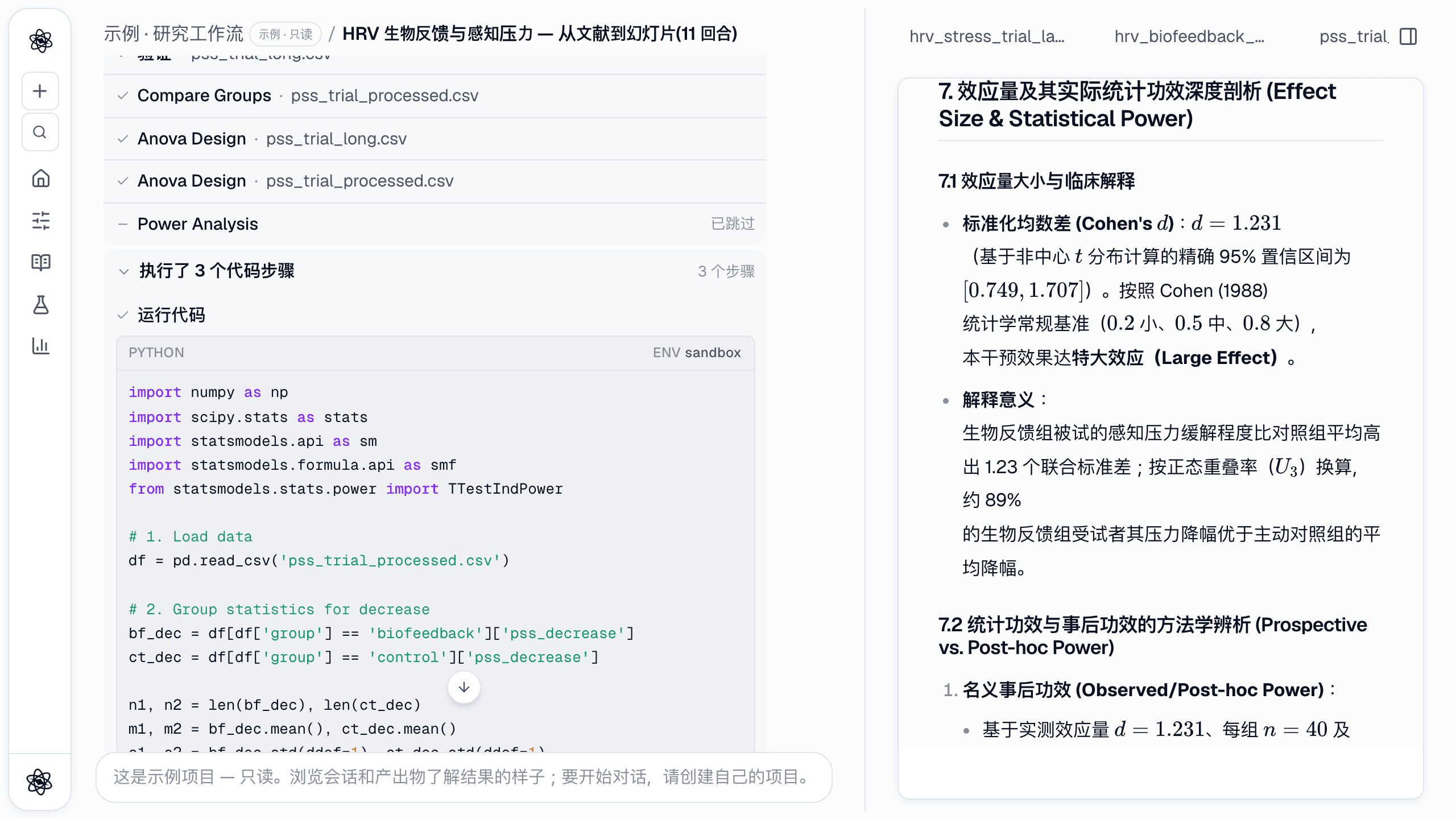This screenshot has height=819, width=1456.
Task: Click the bf_dec biofeedback assignment line
Action: tap(381, 634)
